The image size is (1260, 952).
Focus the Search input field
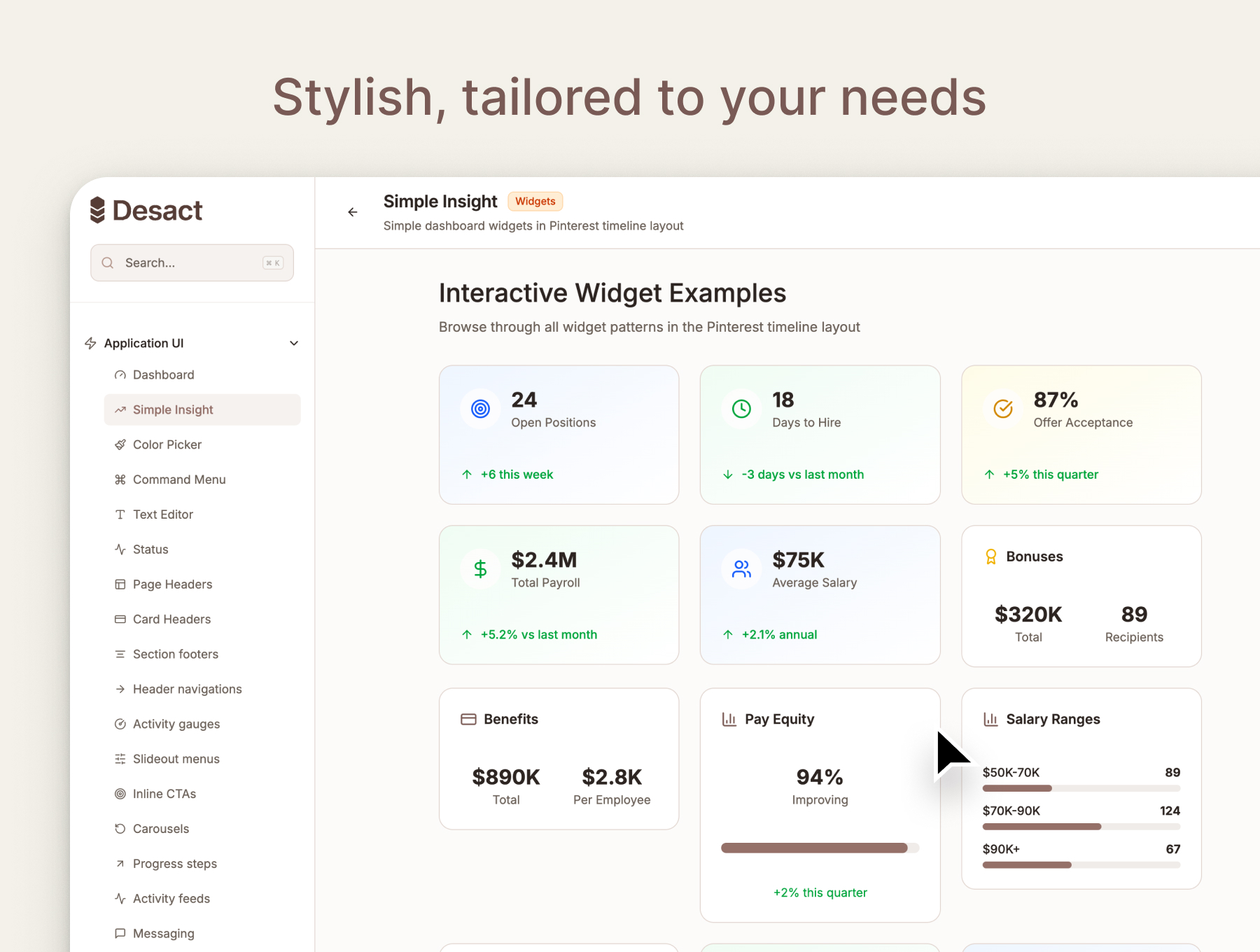192,262
